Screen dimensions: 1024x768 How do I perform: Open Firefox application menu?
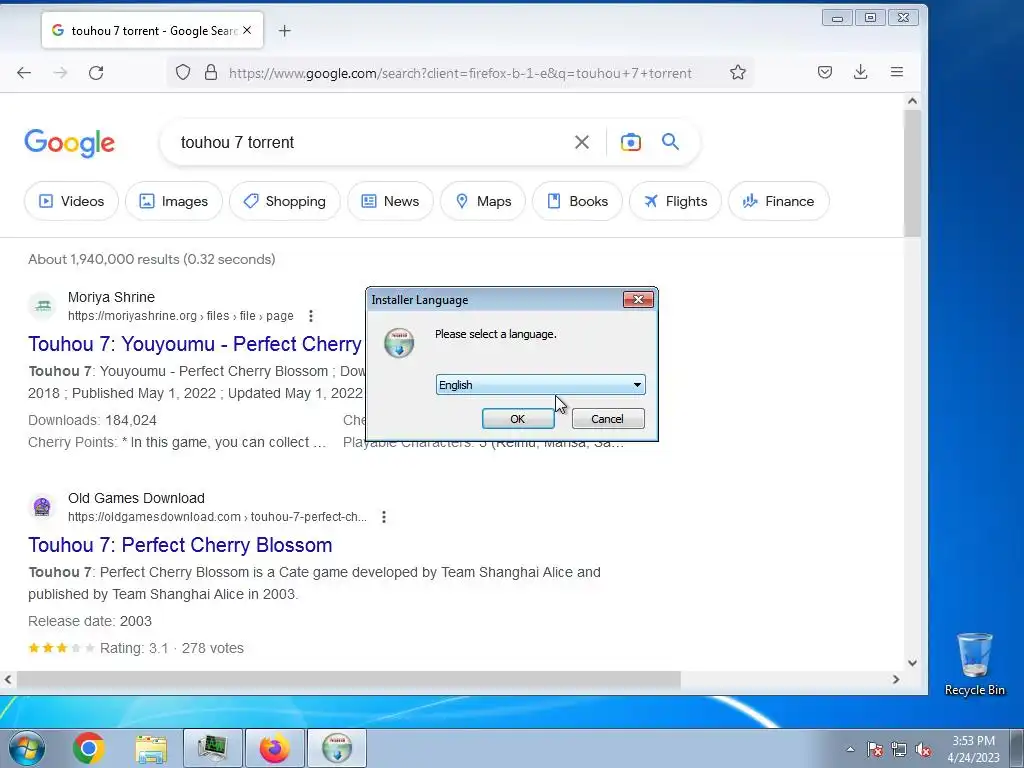(897, 72)
